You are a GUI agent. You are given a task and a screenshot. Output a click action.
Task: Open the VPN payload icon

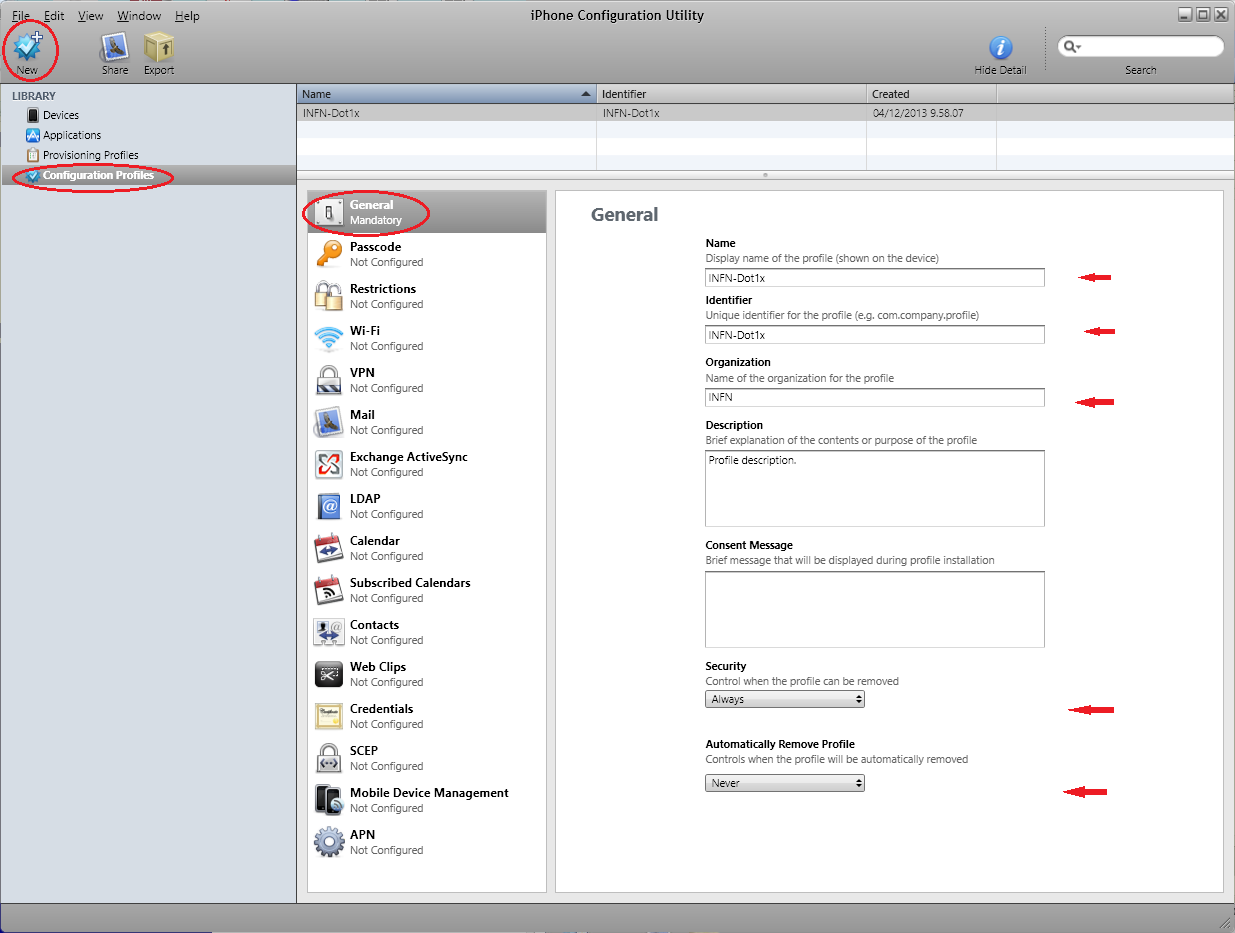click(x=329, y=380)
